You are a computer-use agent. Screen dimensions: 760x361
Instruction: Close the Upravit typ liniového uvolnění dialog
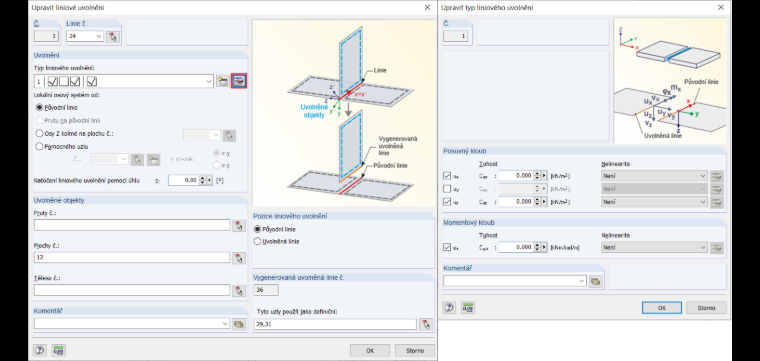[721, 7]
